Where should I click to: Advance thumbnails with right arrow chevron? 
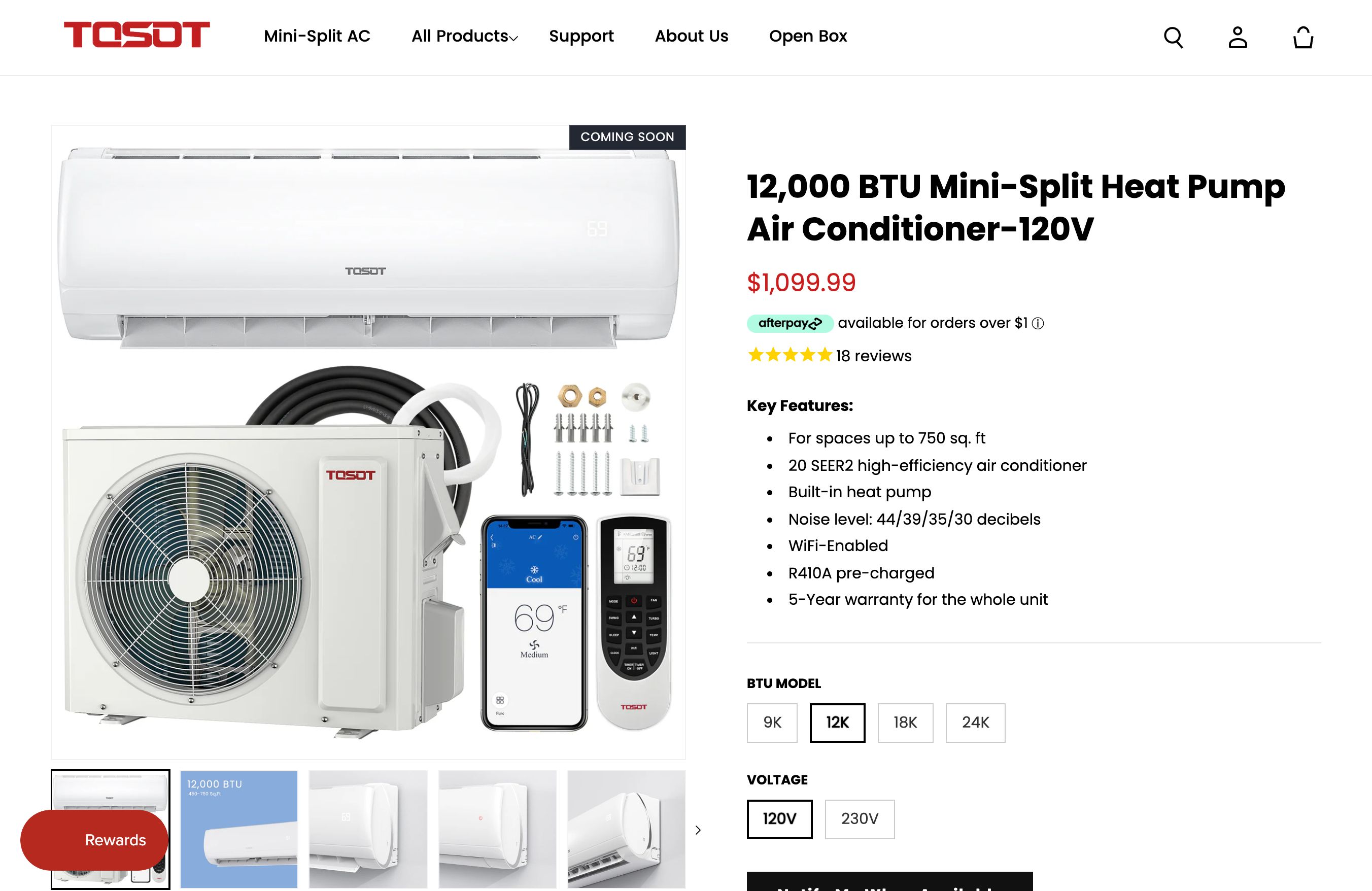(x=698, y=830)
